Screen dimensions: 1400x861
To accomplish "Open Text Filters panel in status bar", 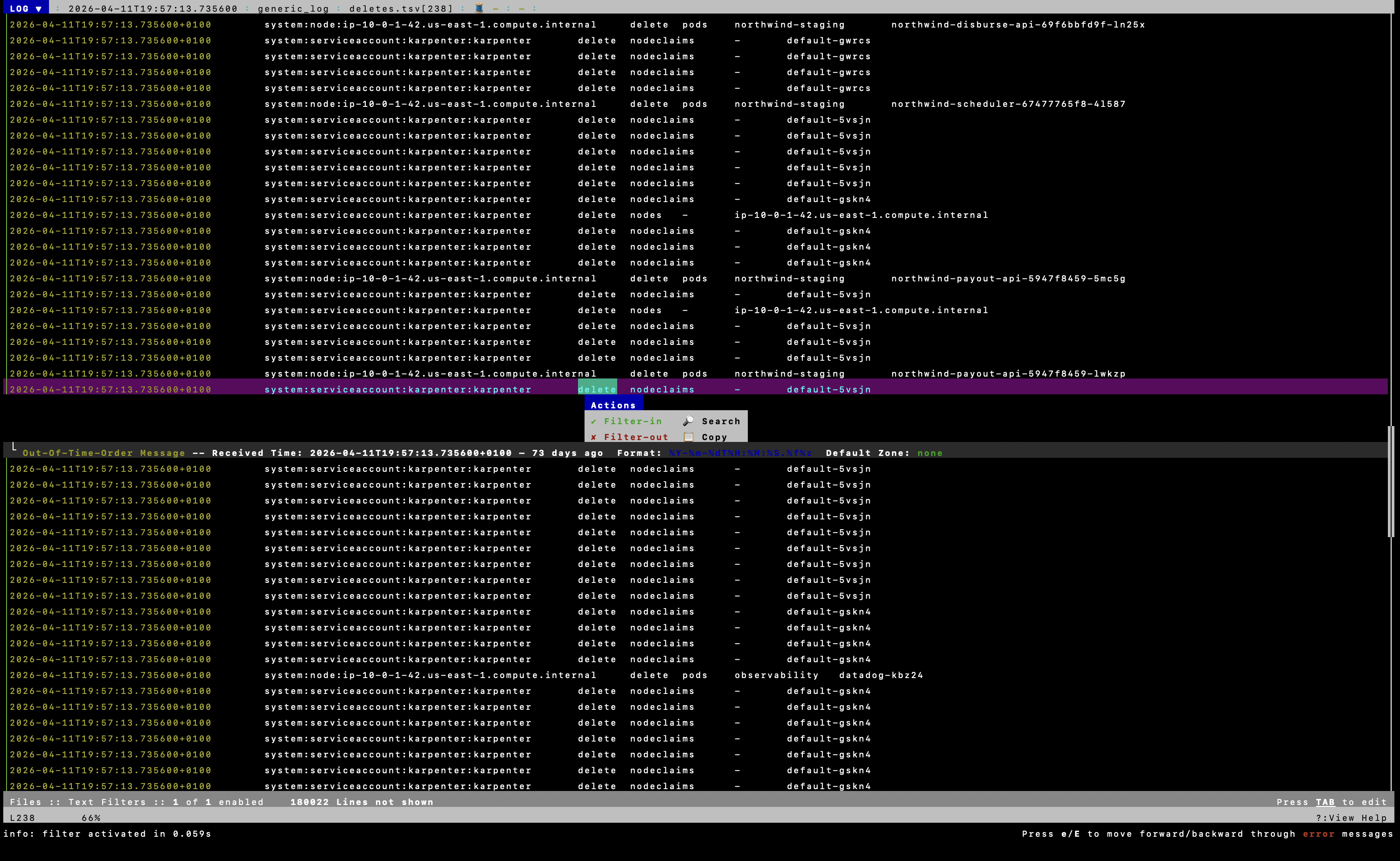I will tap(107, 802).
